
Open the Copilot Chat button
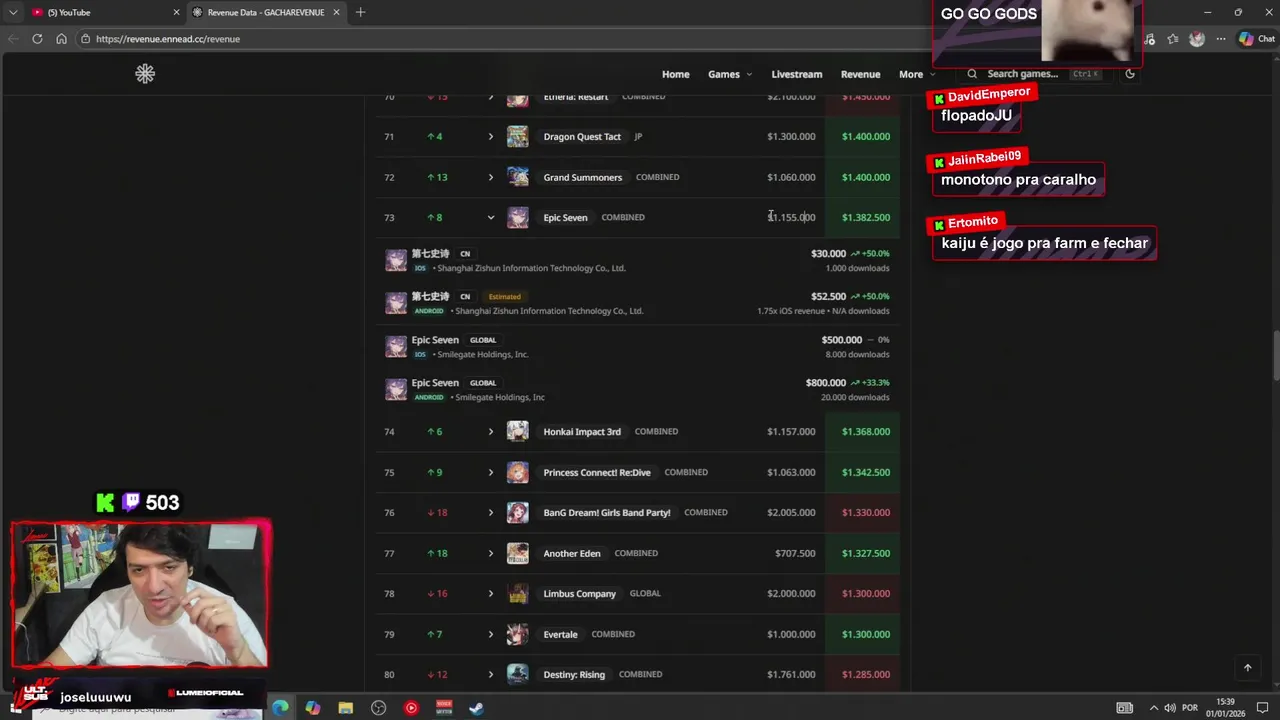click(x=1257, y=39)
